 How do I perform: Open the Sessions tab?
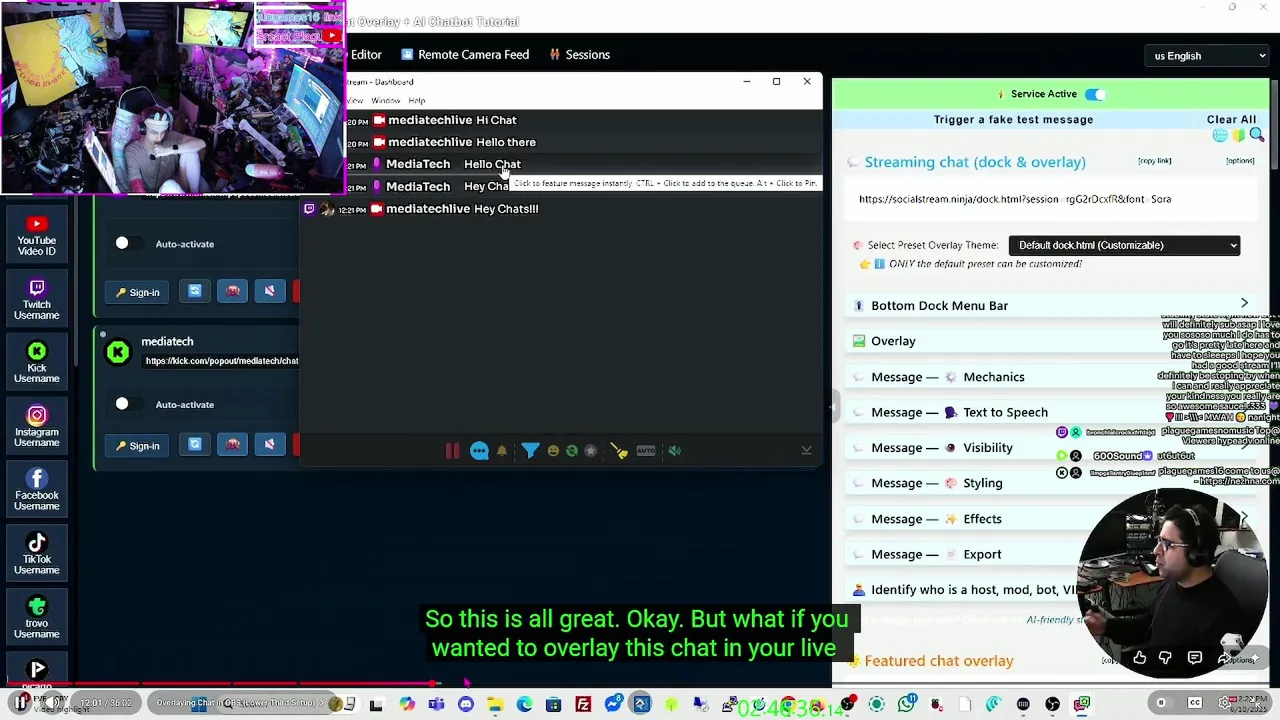click(579, 55)
